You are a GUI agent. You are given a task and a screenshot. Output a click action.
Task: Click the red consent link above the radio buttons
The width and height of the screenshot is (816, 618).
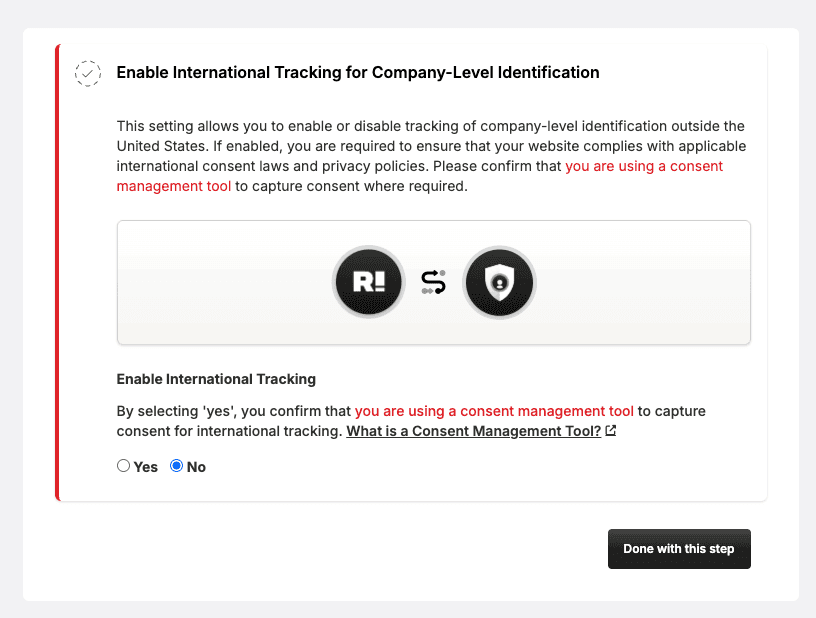click(x=496, y=411)
